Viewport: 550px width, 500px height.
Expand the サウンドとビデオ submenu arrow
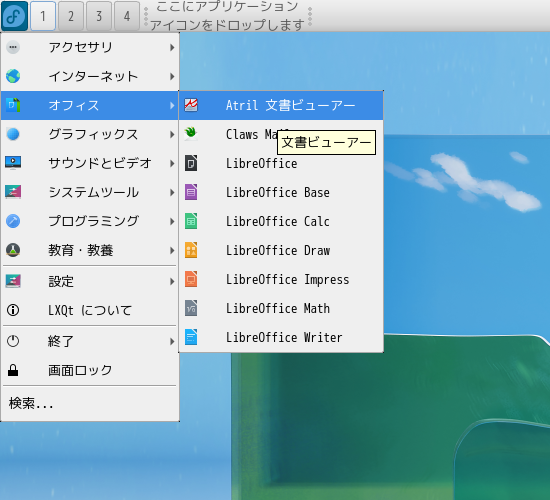[172, 163]
